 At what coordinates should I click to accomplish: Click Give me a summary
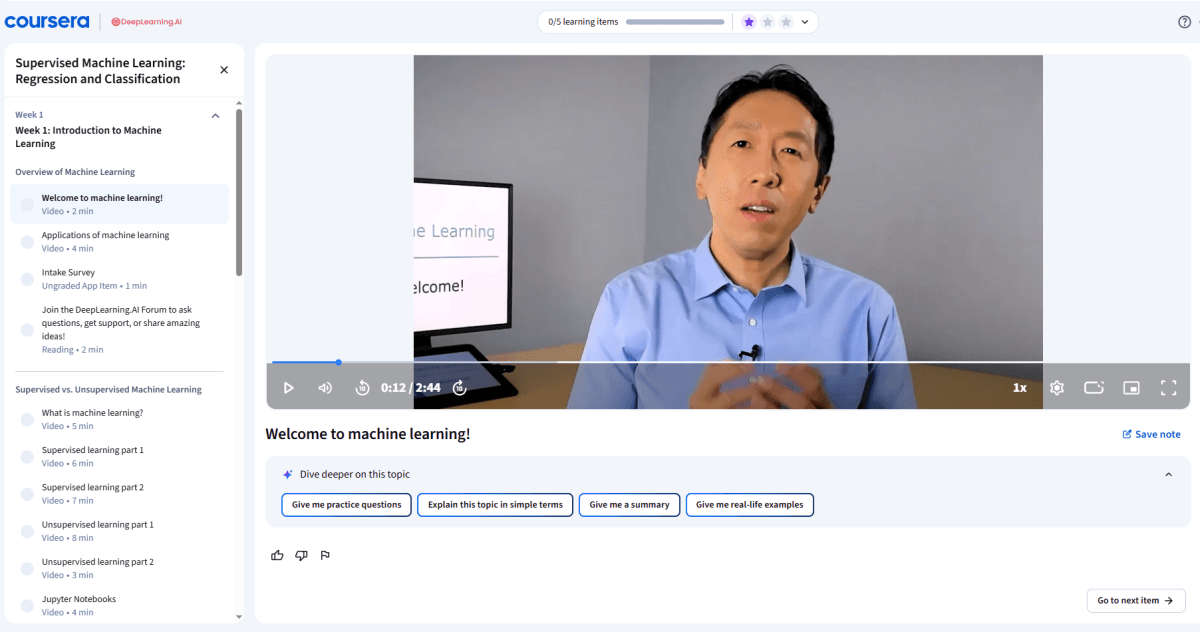(629, 505)
